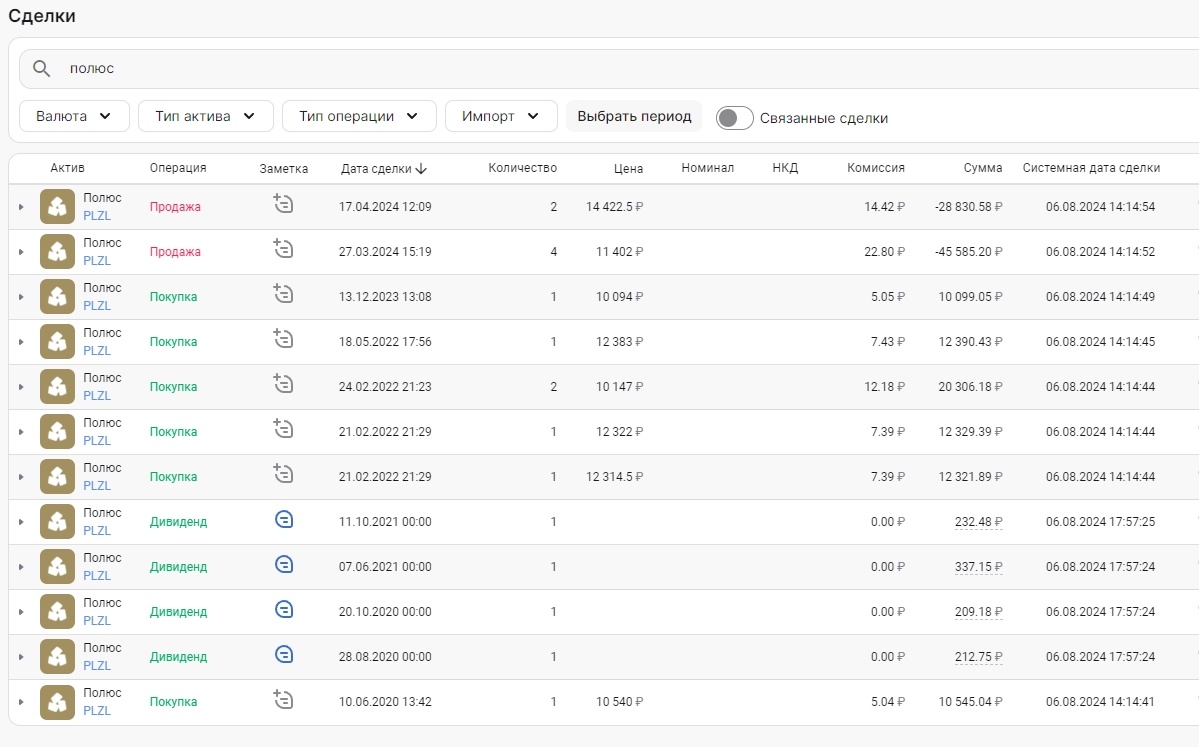The image size is (1199, 747).
Task: Expand the 11.10.2021 dividend row
Action: coord(21,522)
